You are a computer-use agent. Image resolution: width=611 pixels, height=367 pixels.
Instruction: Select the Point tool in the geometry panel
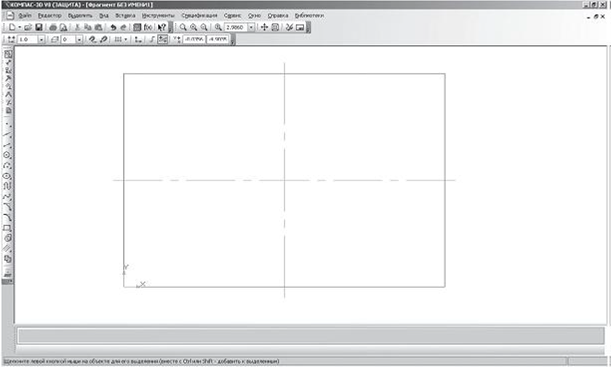point(7,125)
